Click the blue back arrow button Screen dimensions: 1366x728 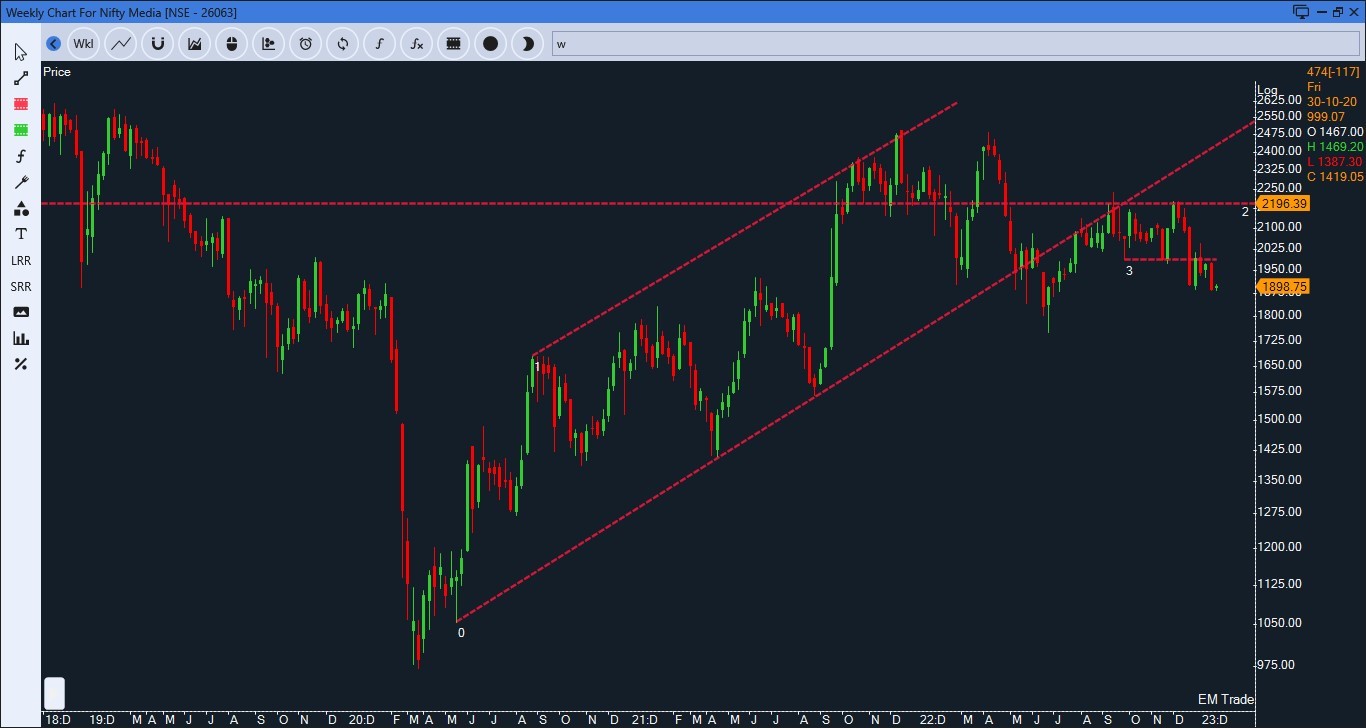(x=54, y=44)
